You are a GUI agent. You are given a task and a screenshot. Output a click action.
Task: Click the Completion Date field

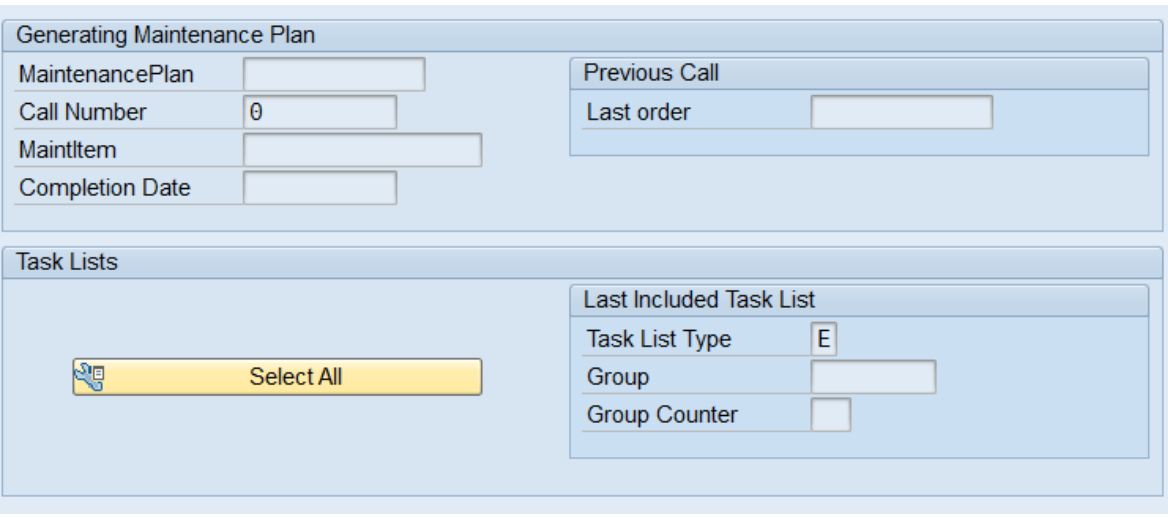click(320, 189)
